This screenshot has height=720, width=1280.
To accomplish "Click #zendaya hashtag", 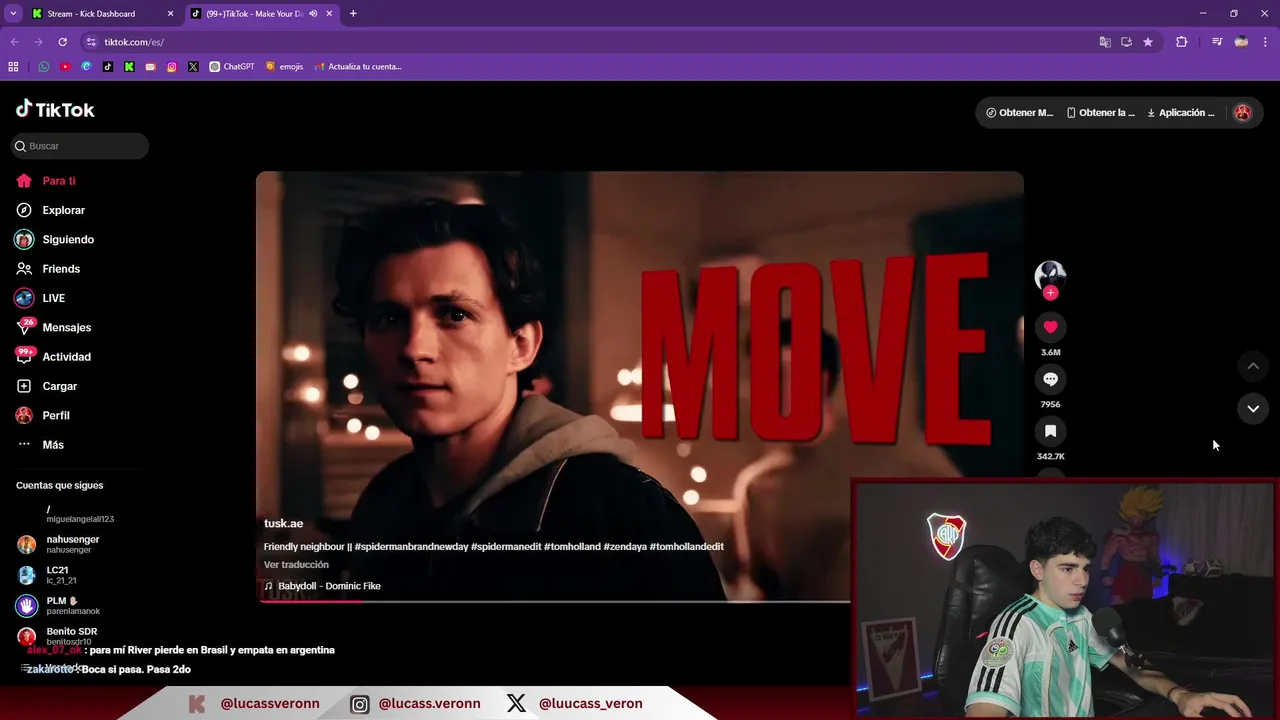I will point(624,547).
